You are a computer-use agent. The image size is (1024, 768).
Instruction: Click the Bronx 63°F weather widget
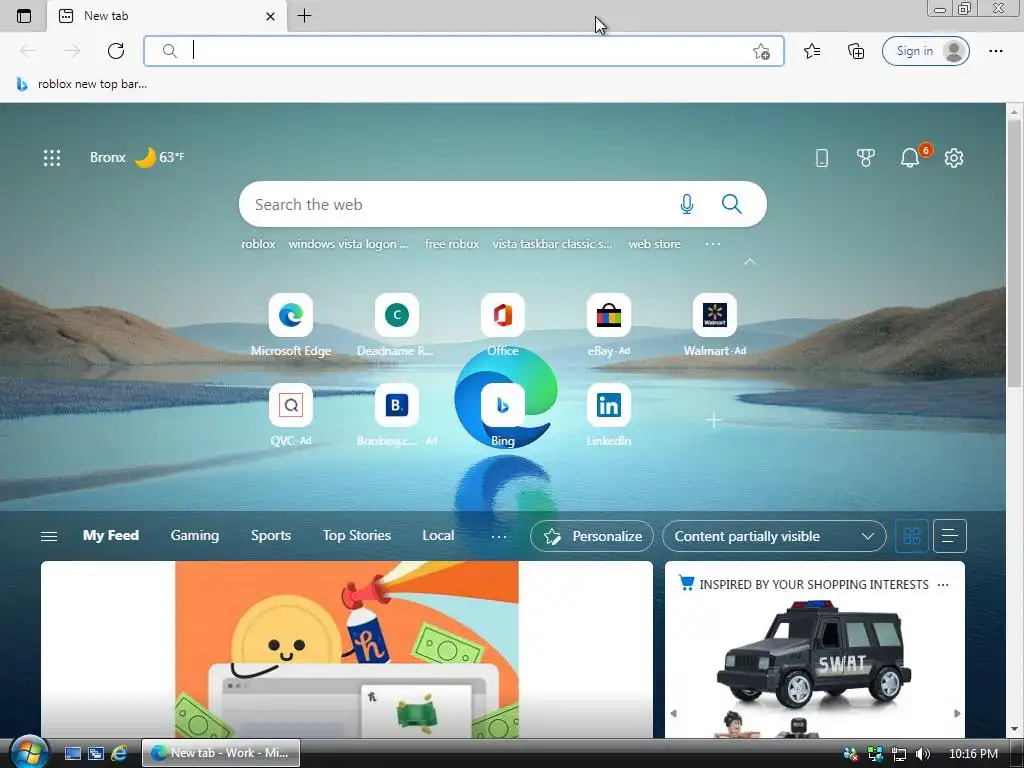click(x=137, y=157)
